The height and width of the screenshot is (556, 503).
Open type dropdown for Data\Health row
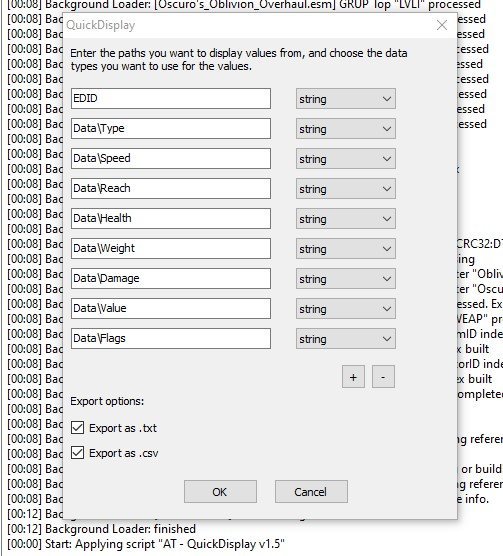tap(346, 218)
